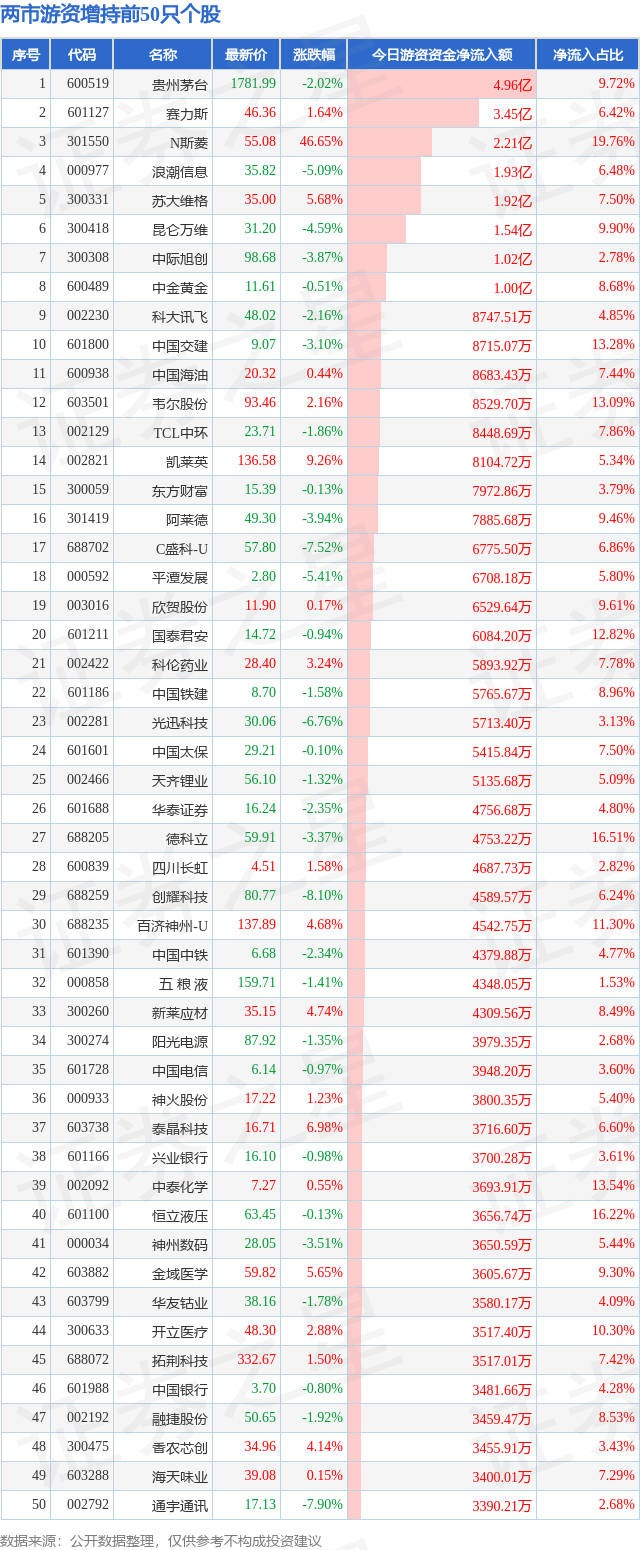Click the -8.10% change of 创耀科技
Screen dimensions: 640x1550
pyautogui.click(x=323, y=896)
